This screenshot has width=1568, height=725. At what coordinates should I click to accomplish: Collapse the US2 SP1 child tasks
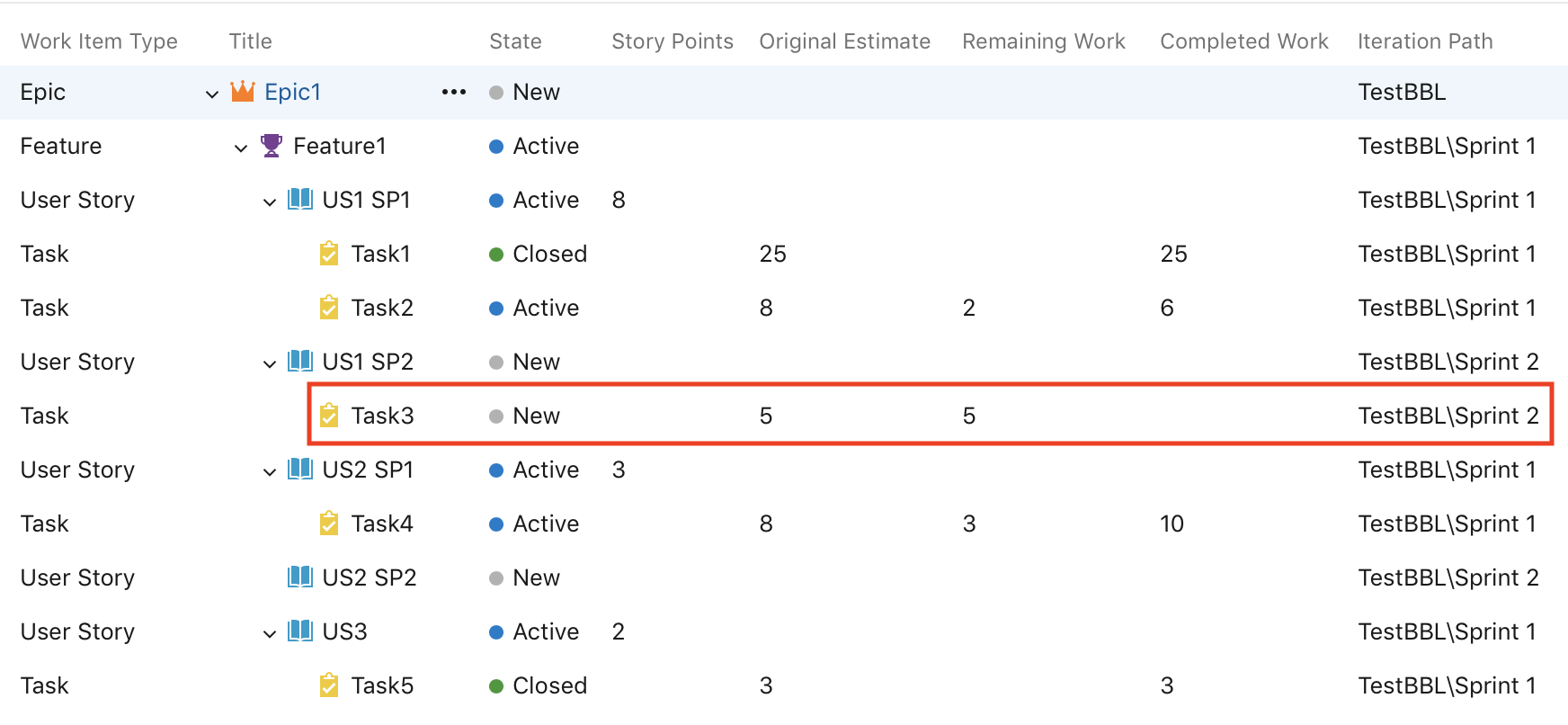(x=269, y=470)
